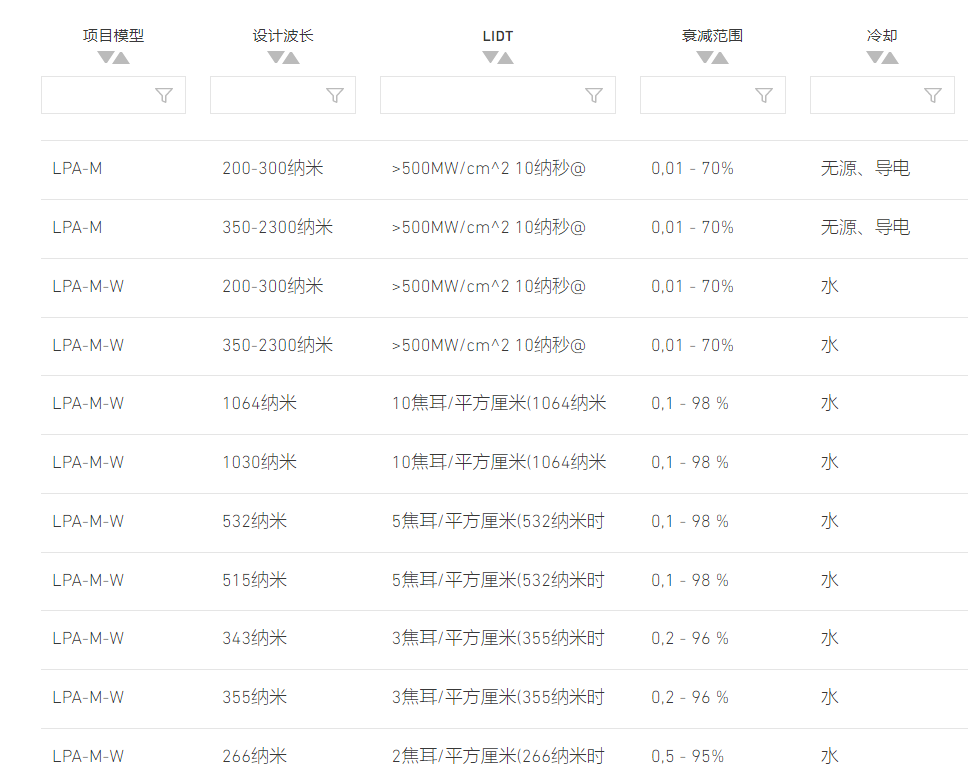Click the filter funnel icon under 设计波长

(x=335, y=96)
